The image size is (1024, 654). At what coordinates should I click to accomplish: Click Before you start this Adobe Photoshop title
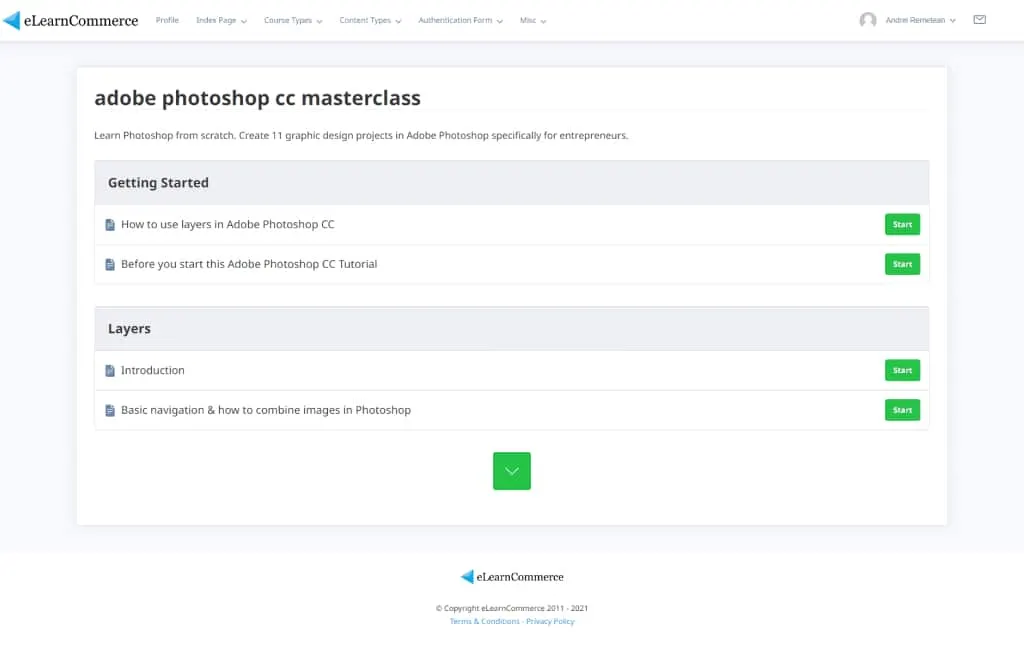(x=249, y=264)
